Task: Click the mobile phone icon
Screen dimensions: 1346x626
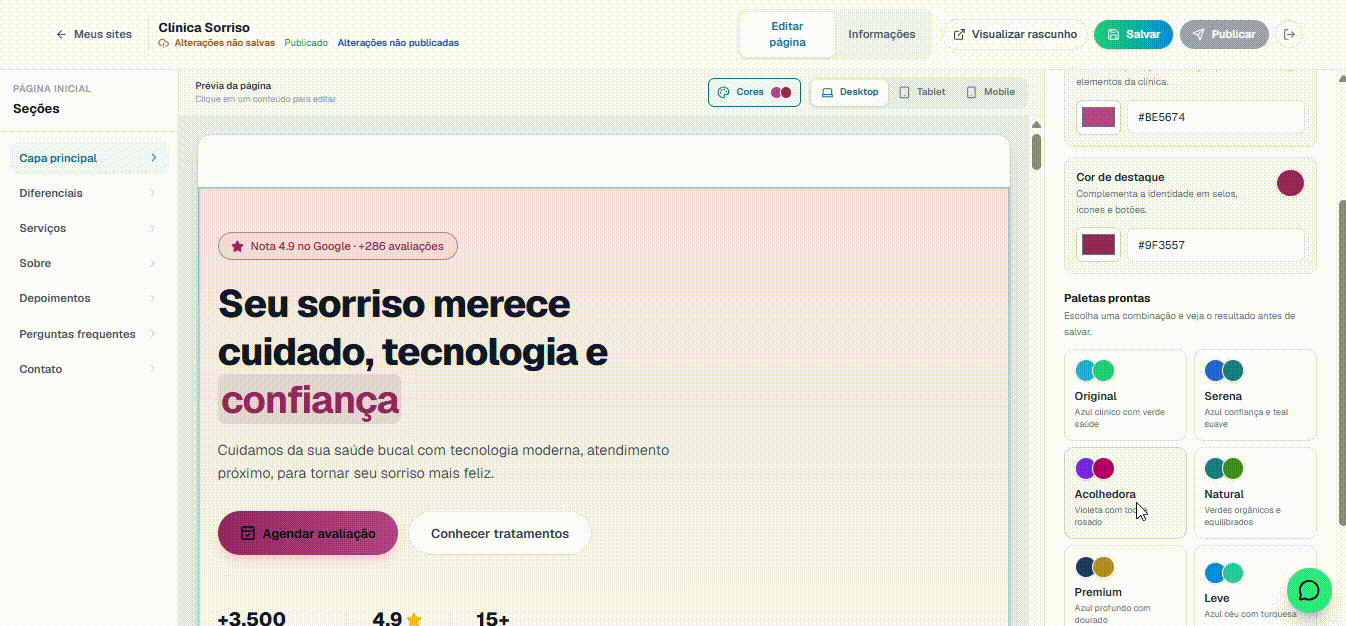Action: click(971, 92)
